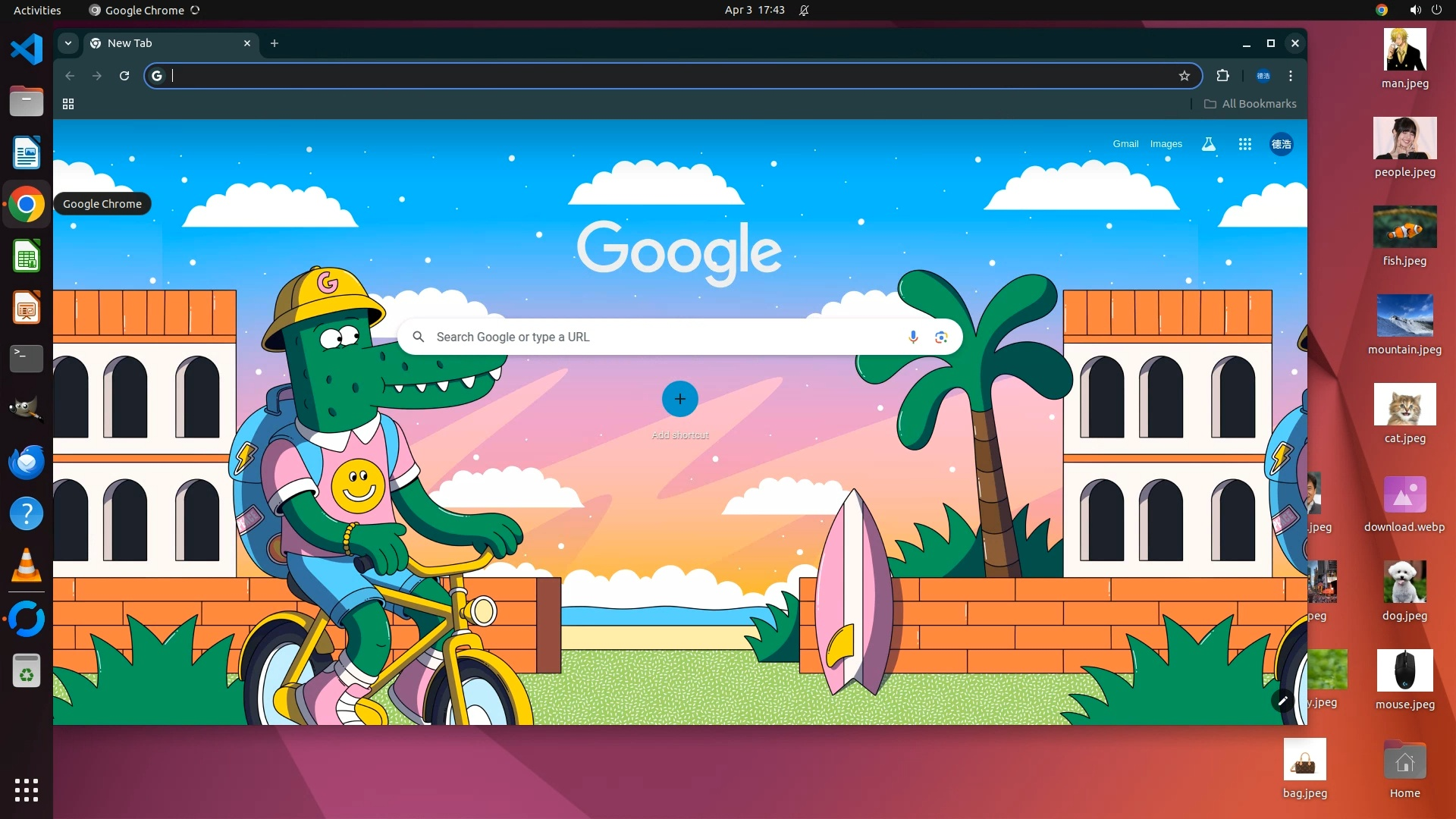Viewport: 1456px width, 819px height.
Task: Toggle notifications bell in top bar
Action: click(x=804, y=10)
